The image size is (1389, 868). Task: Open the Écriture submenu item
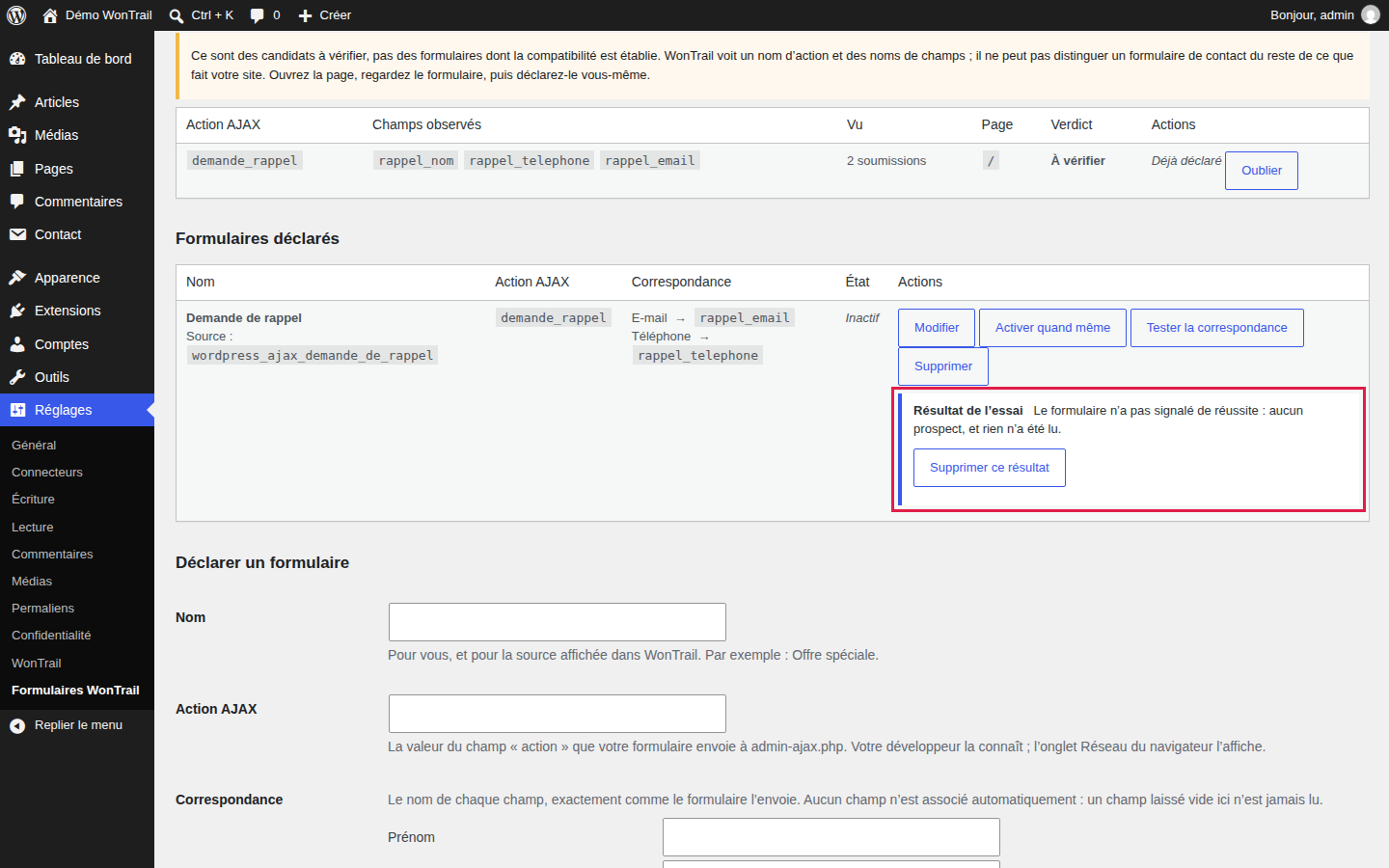(33, 499)
